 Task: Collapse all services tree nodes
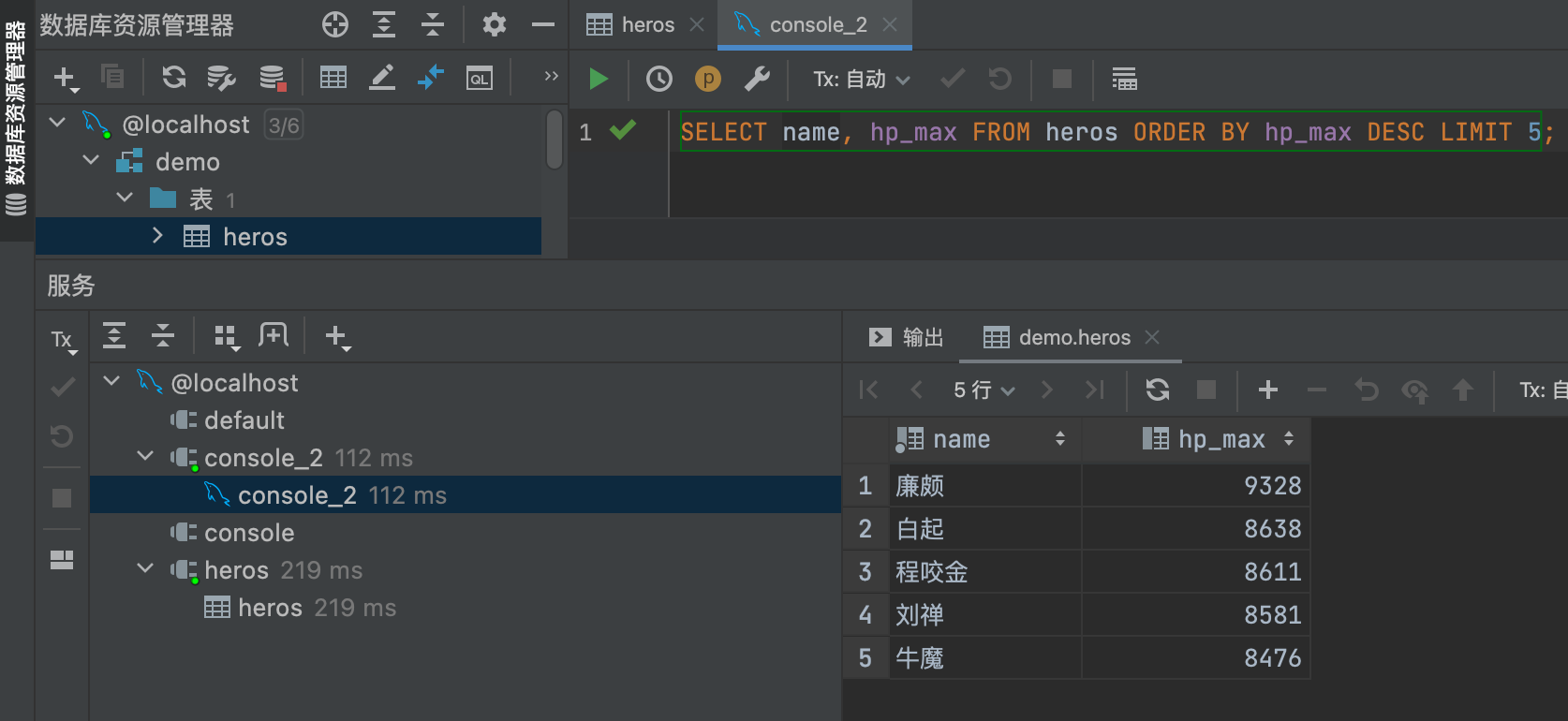pyautogui.click(x=163, y=335)
